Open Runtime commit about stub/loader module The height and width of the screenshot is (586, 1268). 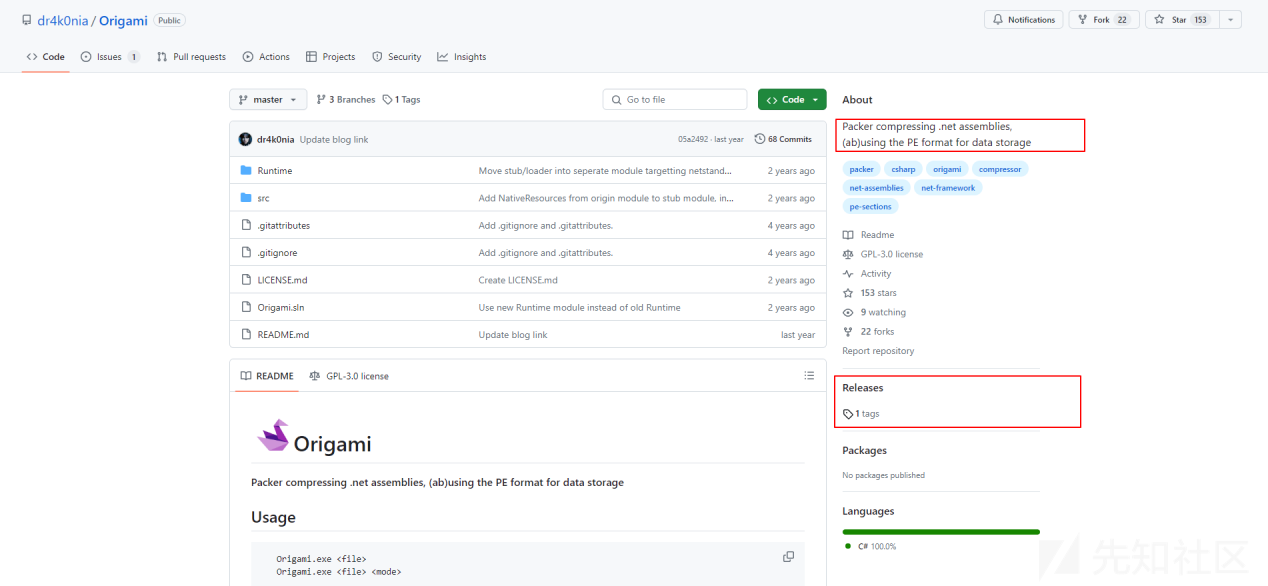(607, 171)
